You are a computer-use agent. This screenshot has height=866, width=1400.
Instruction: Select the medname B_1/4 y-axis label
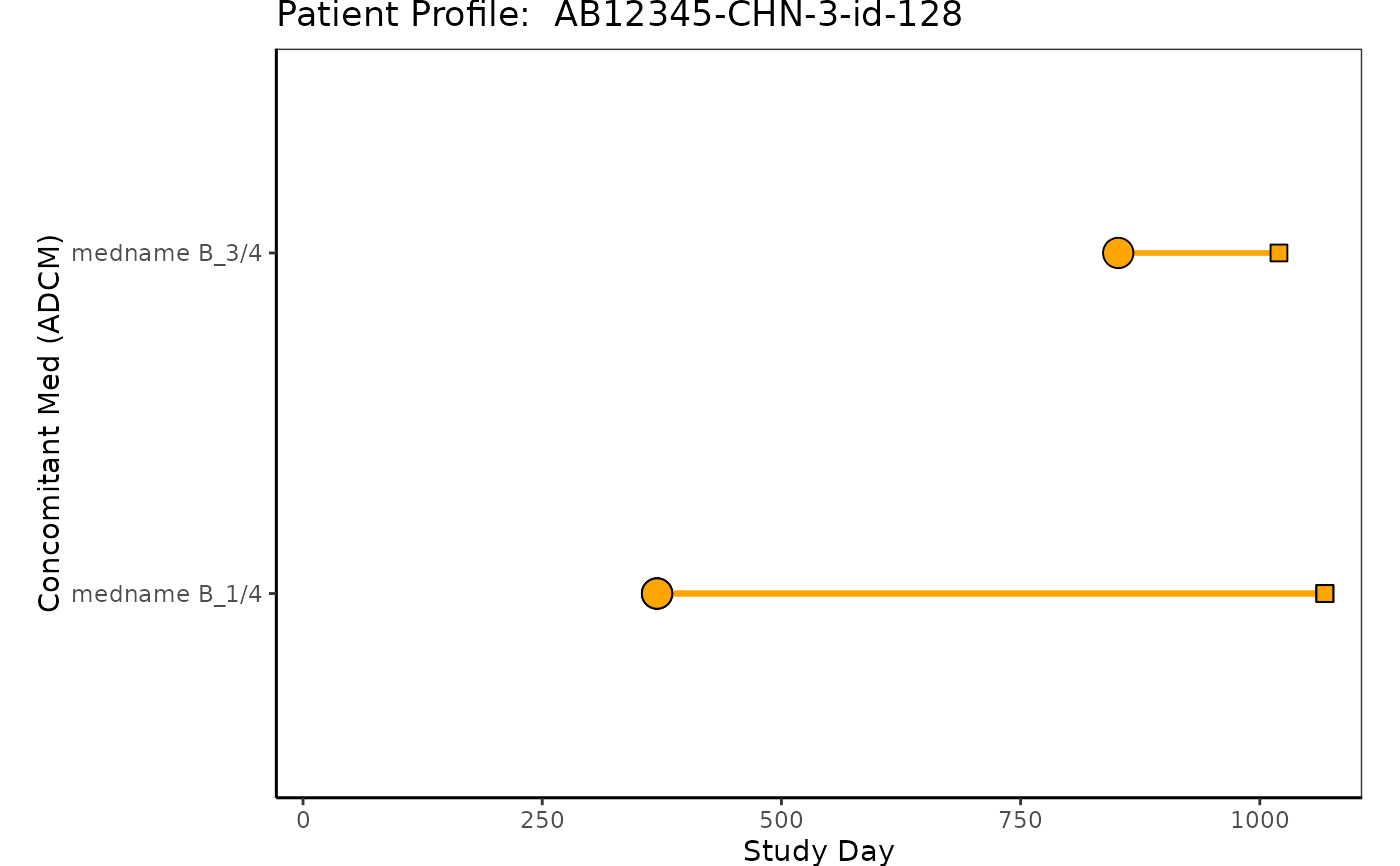(x=166, y=593)
